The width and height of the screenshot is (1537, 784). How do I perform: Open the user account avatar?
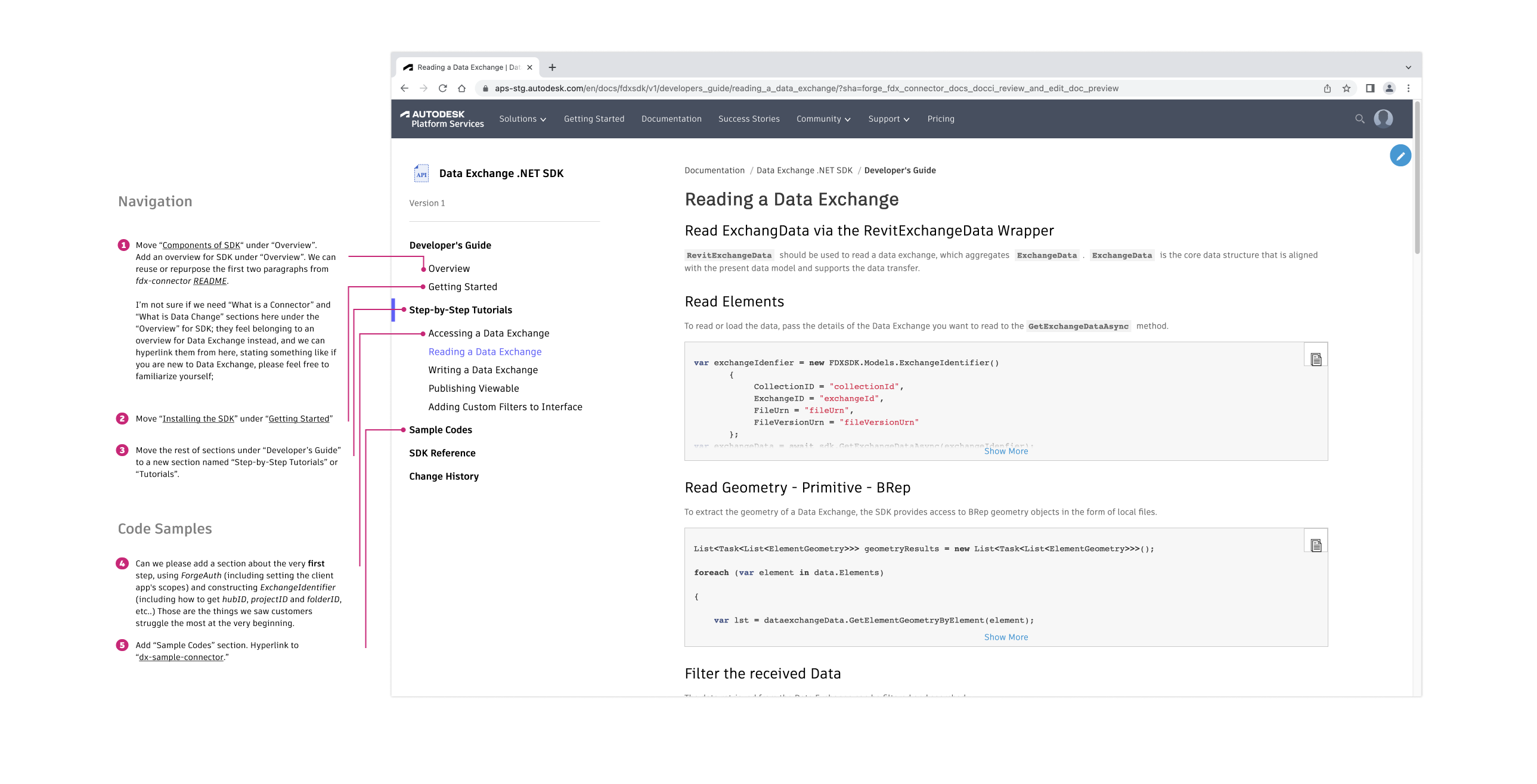point(1384,119)
